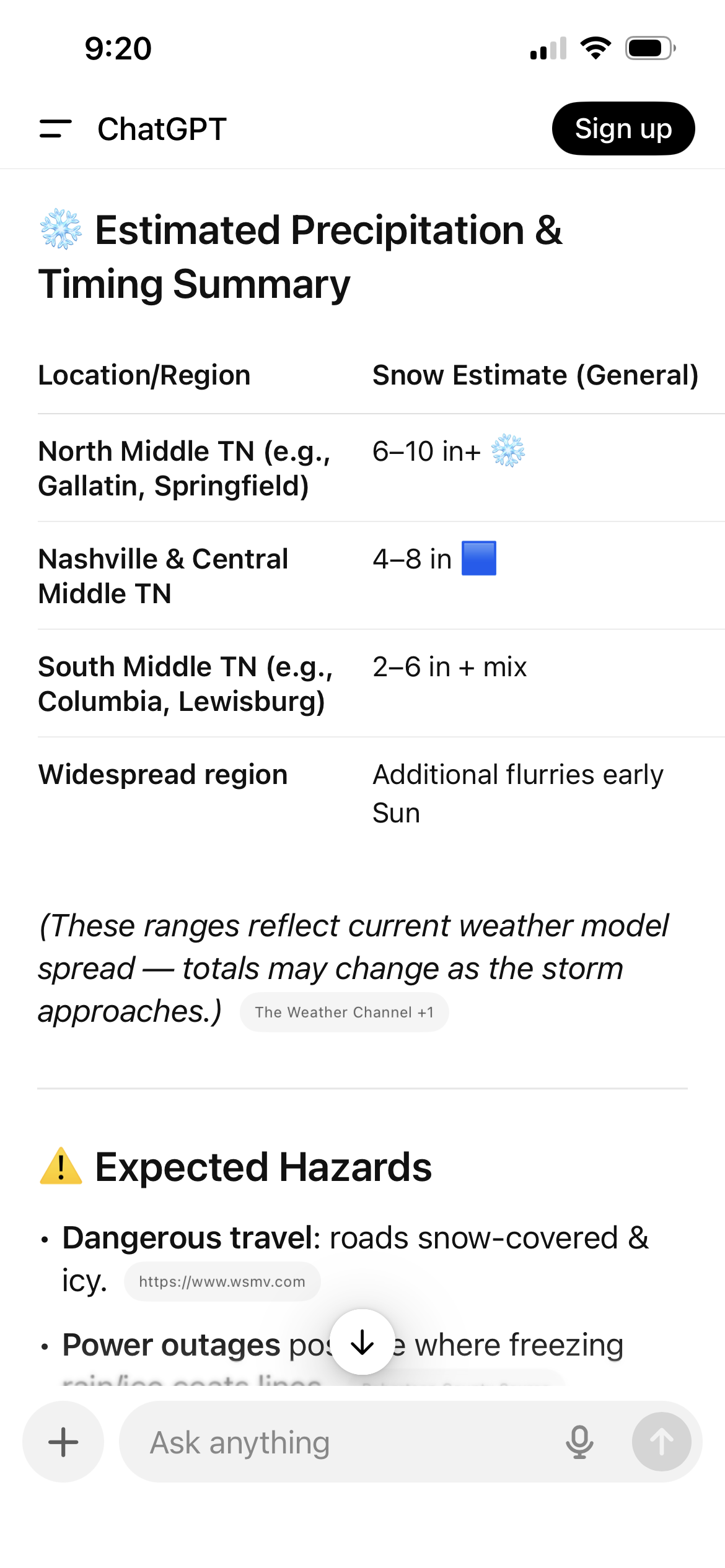This screenshot has width=725, height=1568.
Task: Tap the Location/Region column header
Action: tap(144, 375)
